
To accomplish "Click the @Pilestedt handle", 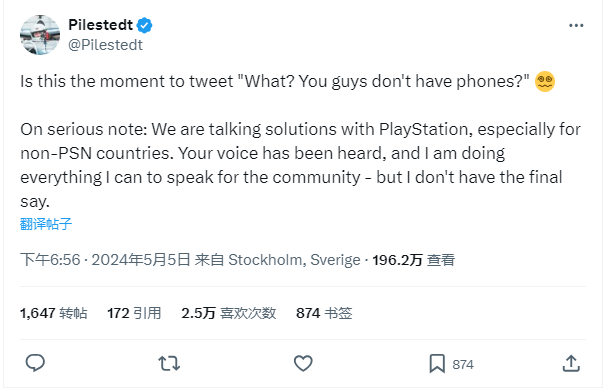I will [105, 45].
